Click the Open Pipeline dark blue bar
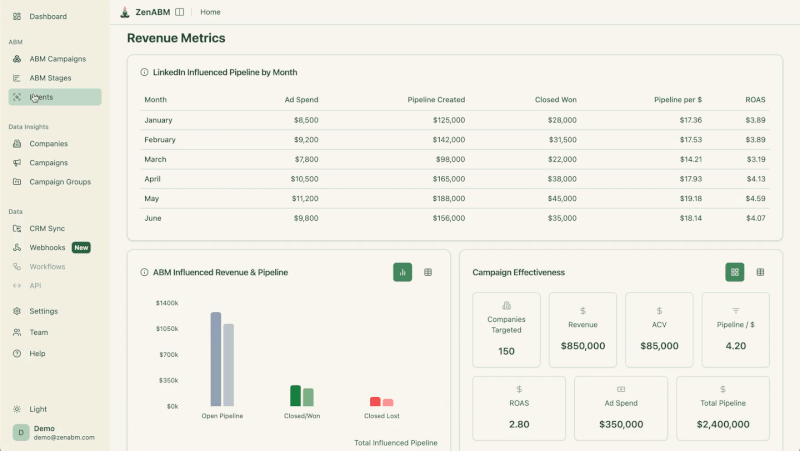 click(215, 358)
